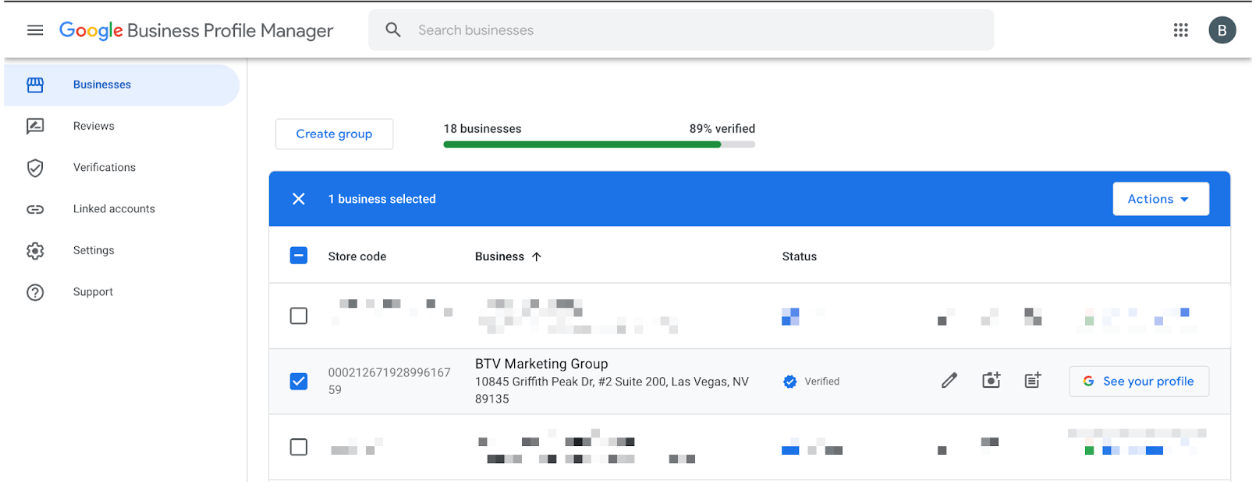
Task: Close the selection bar with X
Action: [298, 199]
